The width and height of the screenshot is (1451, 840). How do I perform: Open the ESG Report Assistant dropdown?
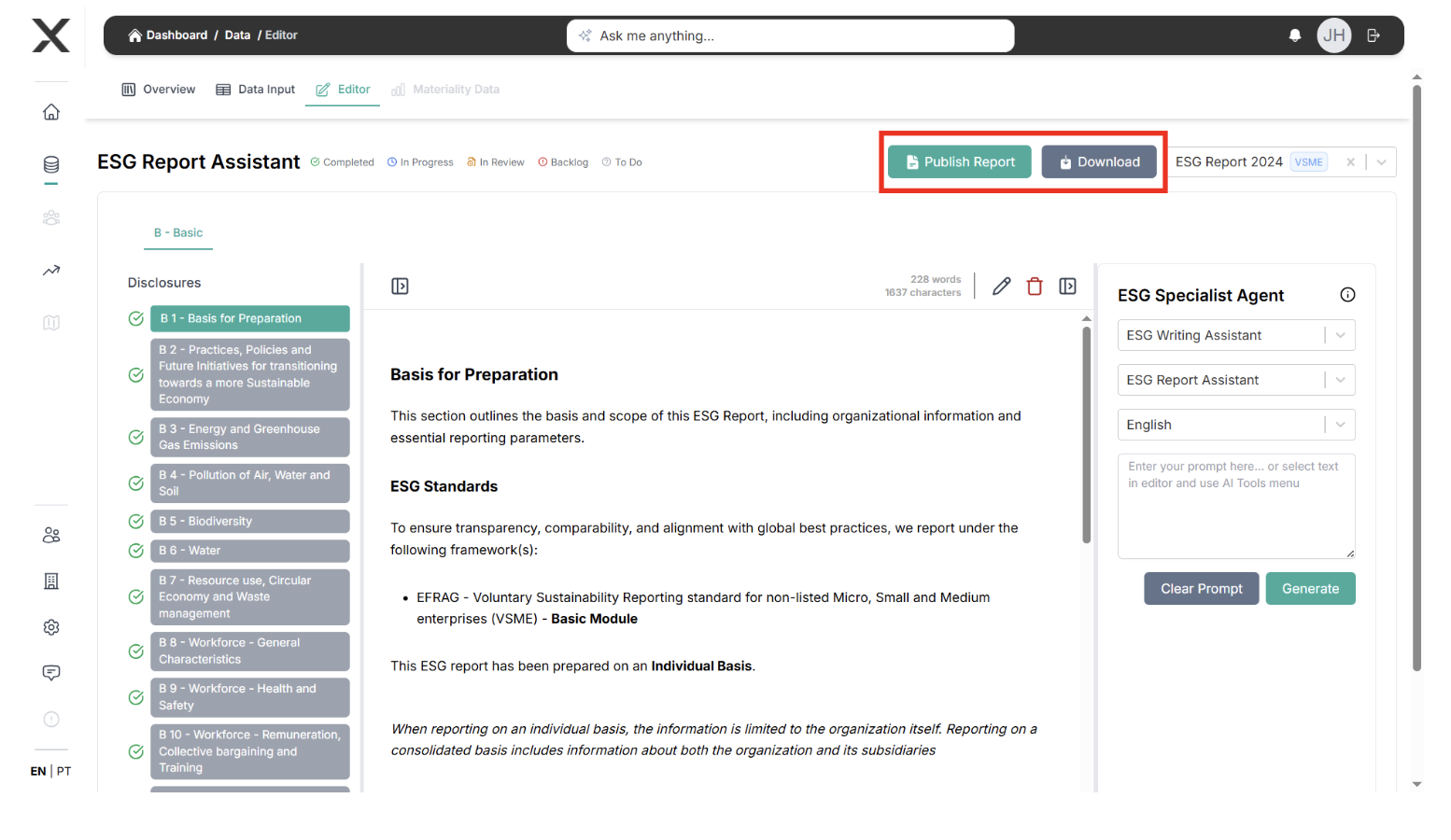tap(1236, 380)
